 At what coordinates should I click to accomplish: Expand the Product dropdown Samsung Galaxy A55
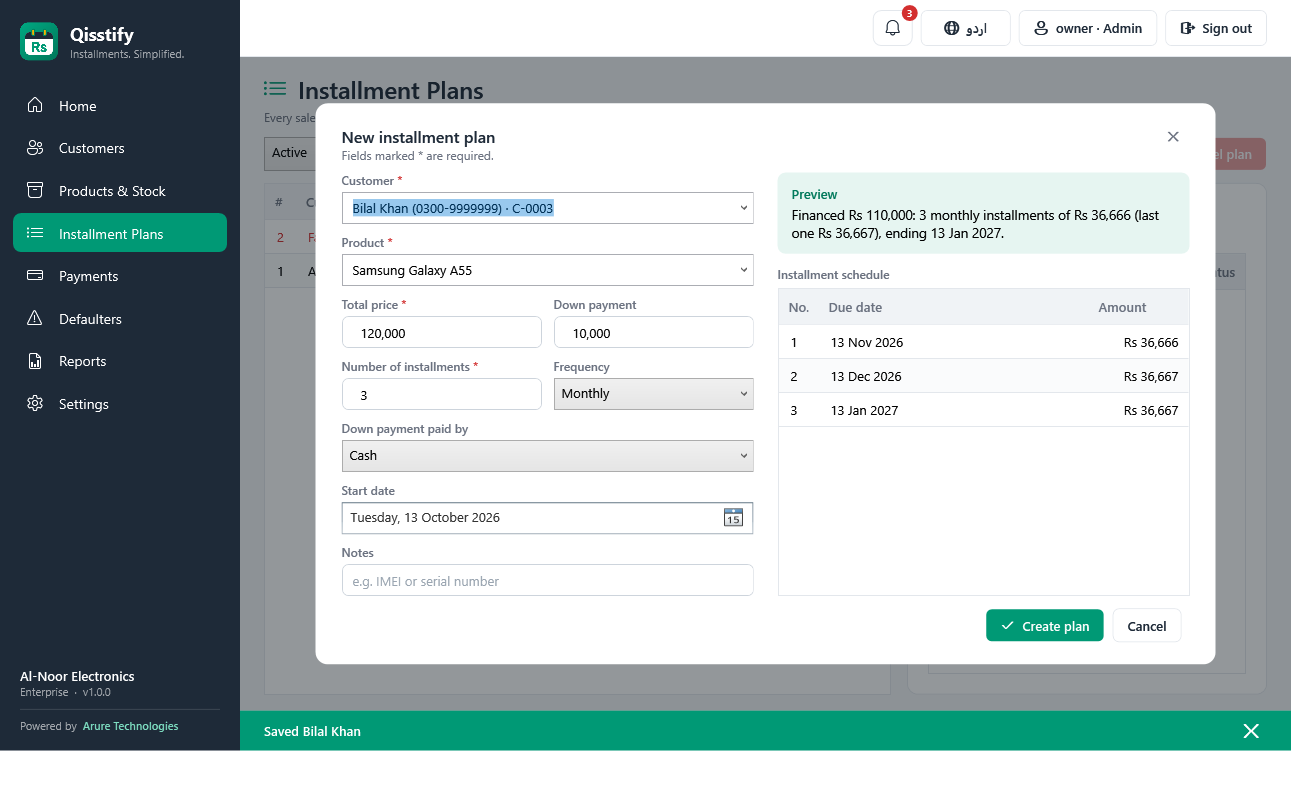tap(547, 270)
